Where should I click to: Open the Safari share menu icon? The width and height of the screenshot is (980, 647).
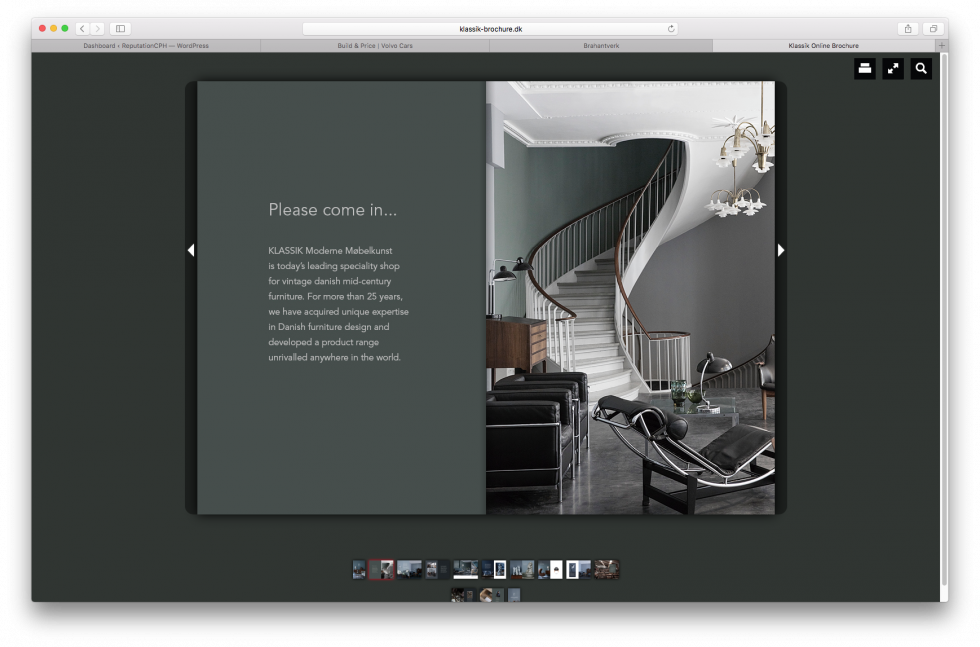click(x=908, y=29)
